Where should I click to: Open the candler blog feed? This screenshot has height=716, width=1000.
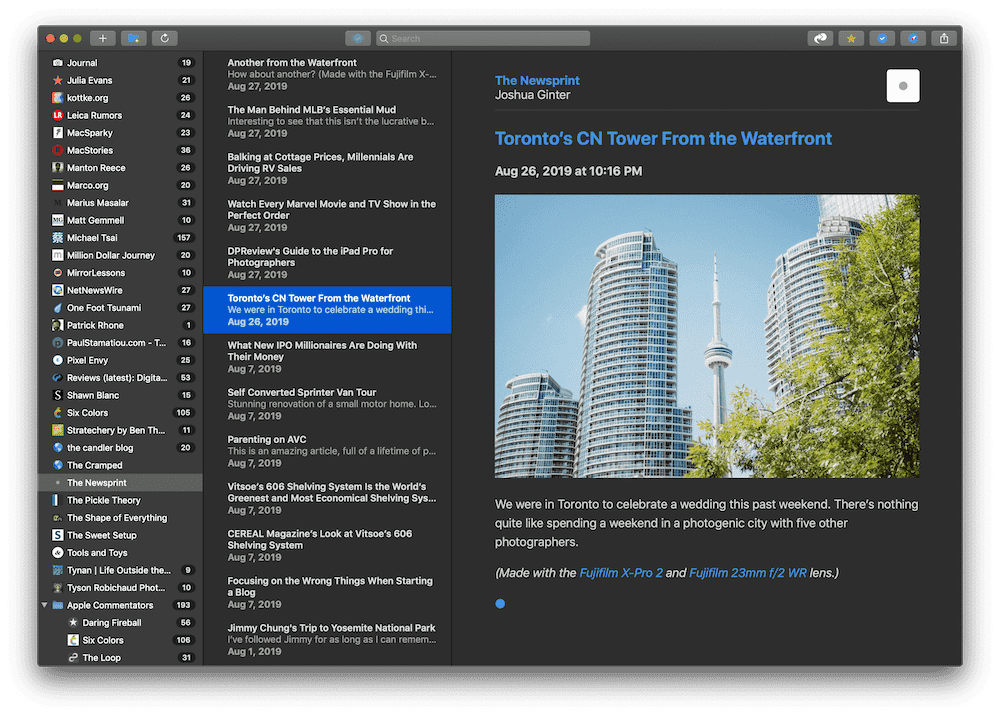(x=120, y=448)
